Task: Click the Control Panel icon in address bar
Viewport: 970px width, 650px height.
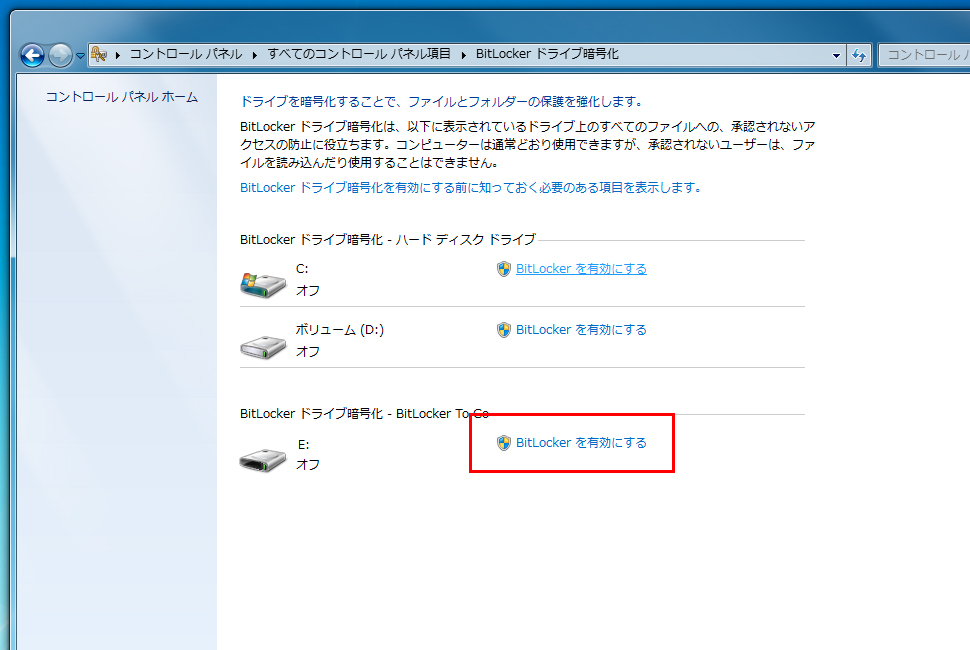Action: tap(99, 54)
